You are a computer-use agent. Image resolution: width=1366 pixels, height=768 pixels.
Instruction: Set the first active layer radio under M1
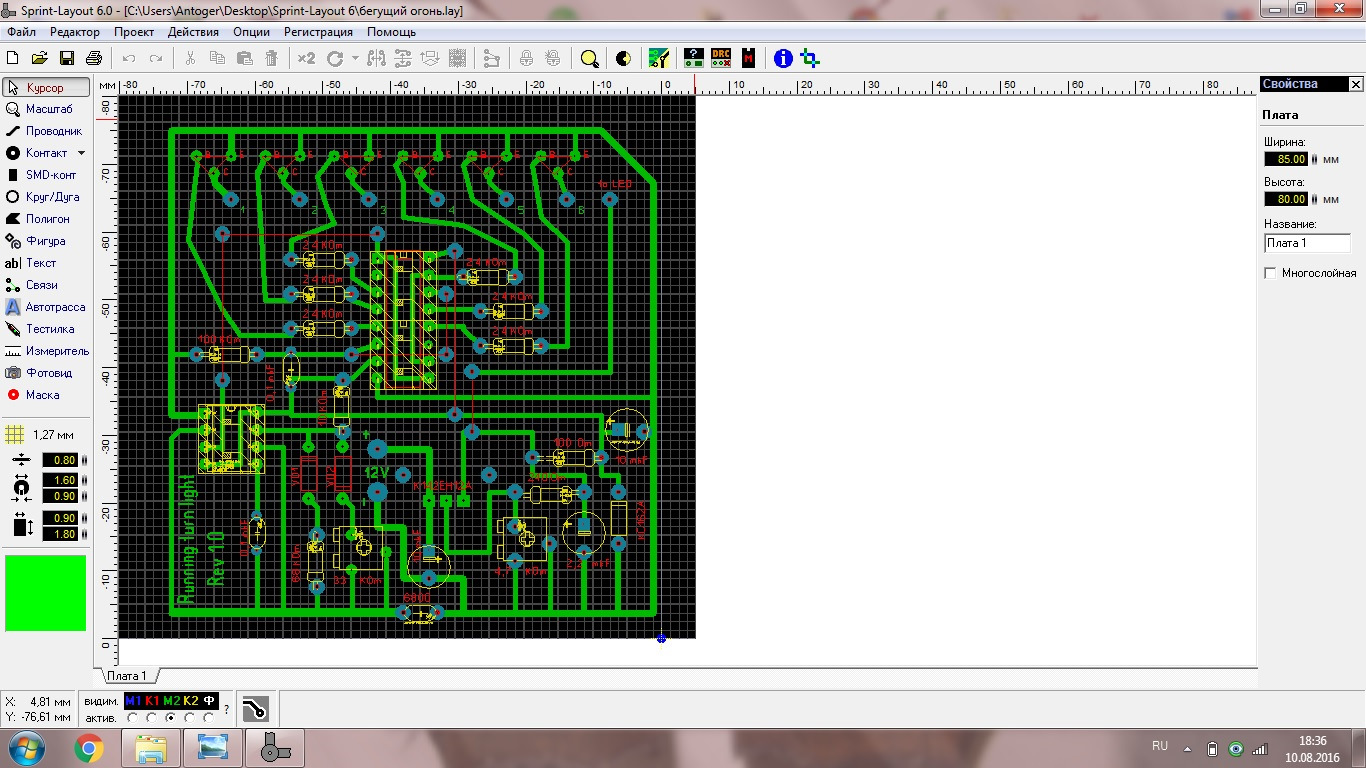click(132, 717)
